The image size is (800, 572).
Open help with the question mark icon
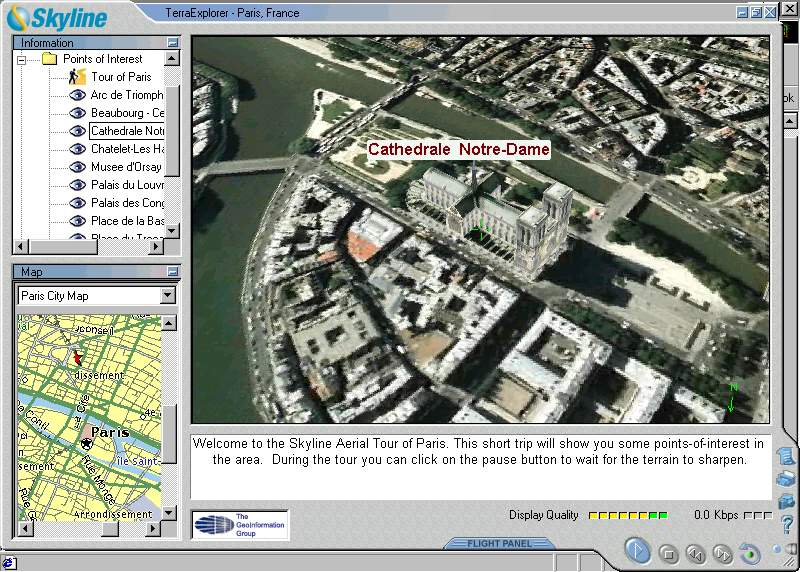click(x=787, y=524)
